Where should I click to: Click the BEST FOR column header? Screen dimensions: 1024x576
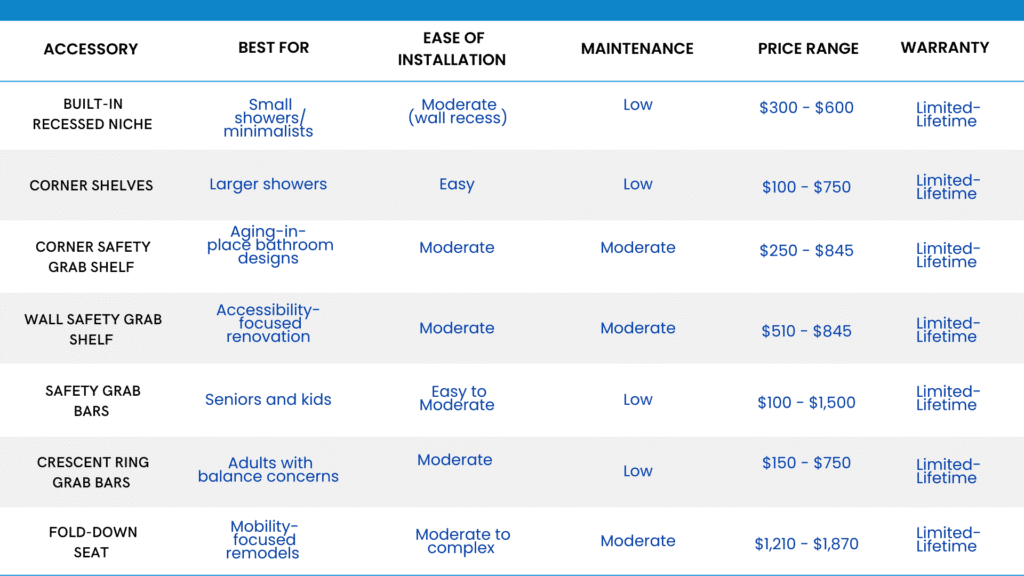pyautogui.click(x=273, y=48)
